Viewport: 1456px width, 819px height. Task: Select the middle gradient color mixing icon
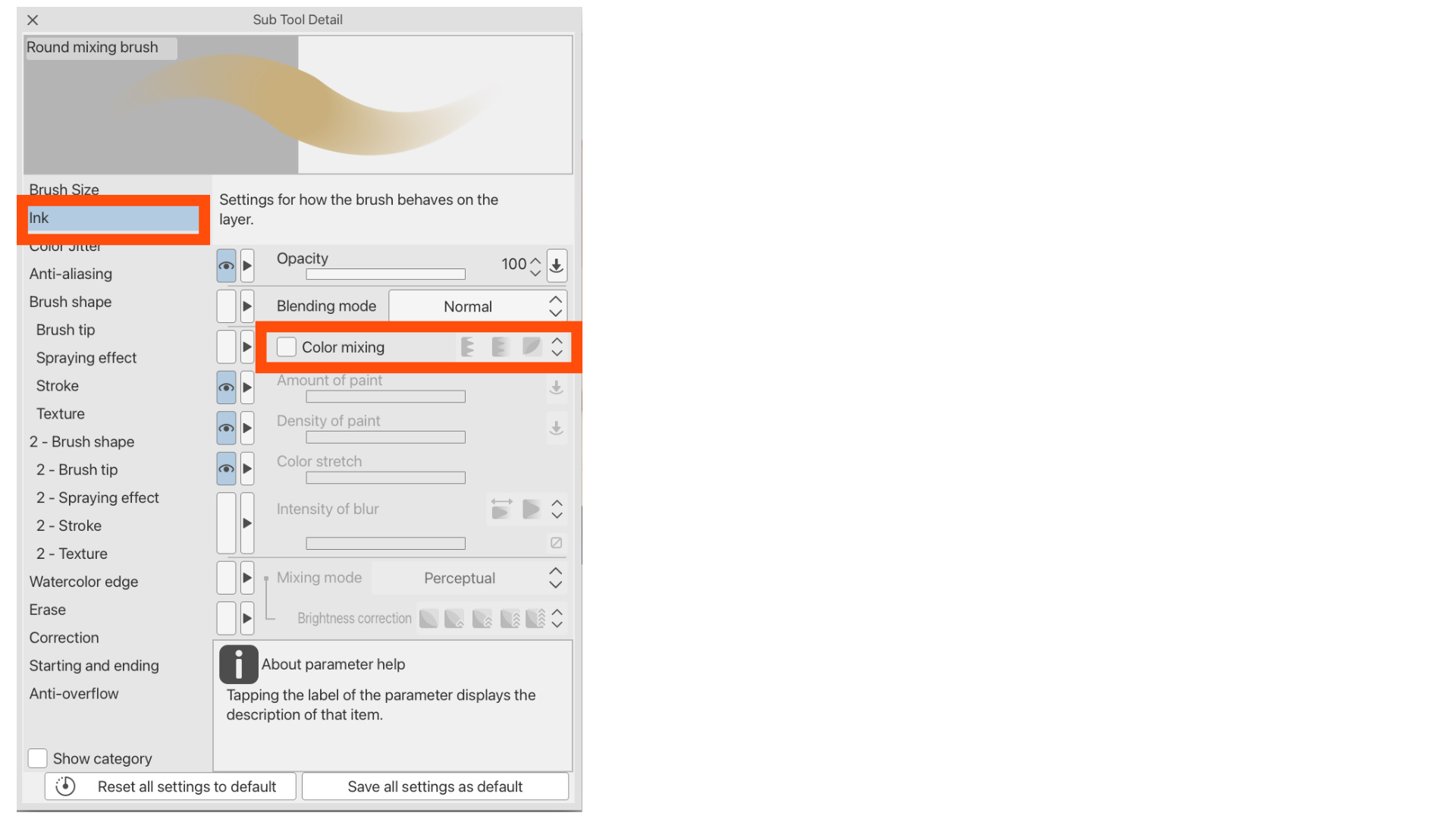(500, 347)
